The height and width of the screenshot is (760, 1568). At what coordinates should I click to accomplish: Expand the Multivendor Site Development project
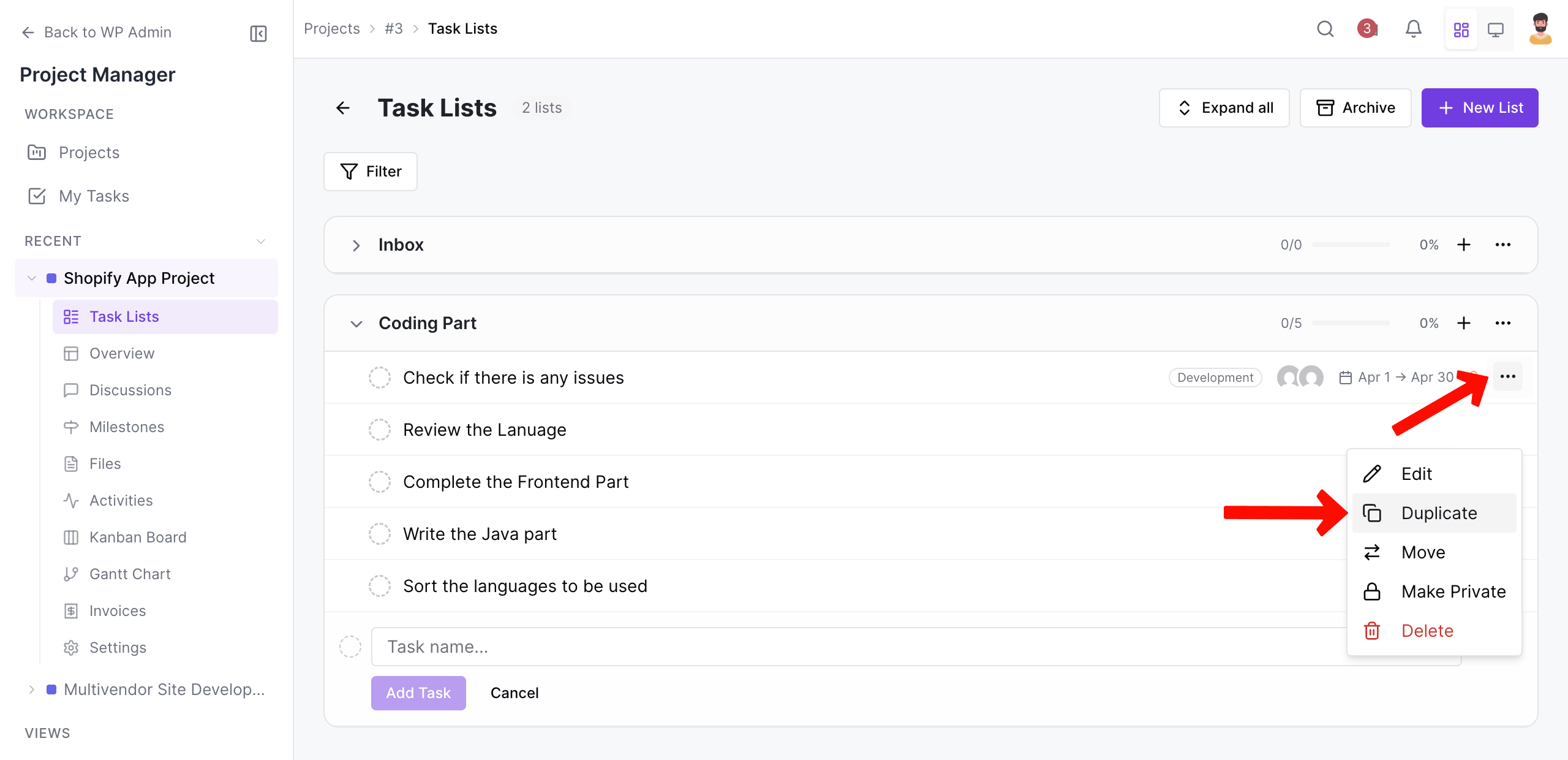click(32, 689)
